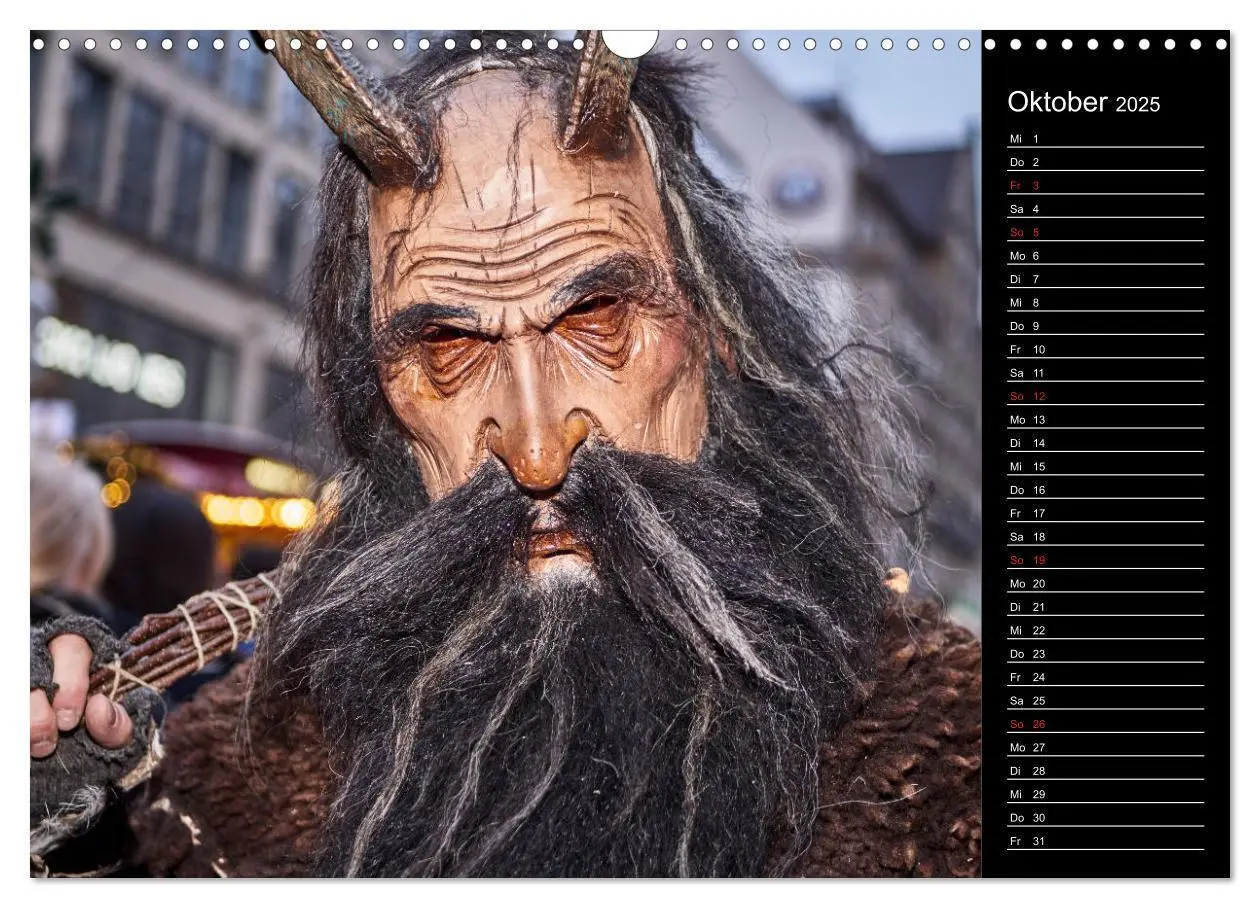The height and width of the screenshot is (908, 1260).
Task: Click the Krampus mask calendar photo
Action: click(506, 454)
